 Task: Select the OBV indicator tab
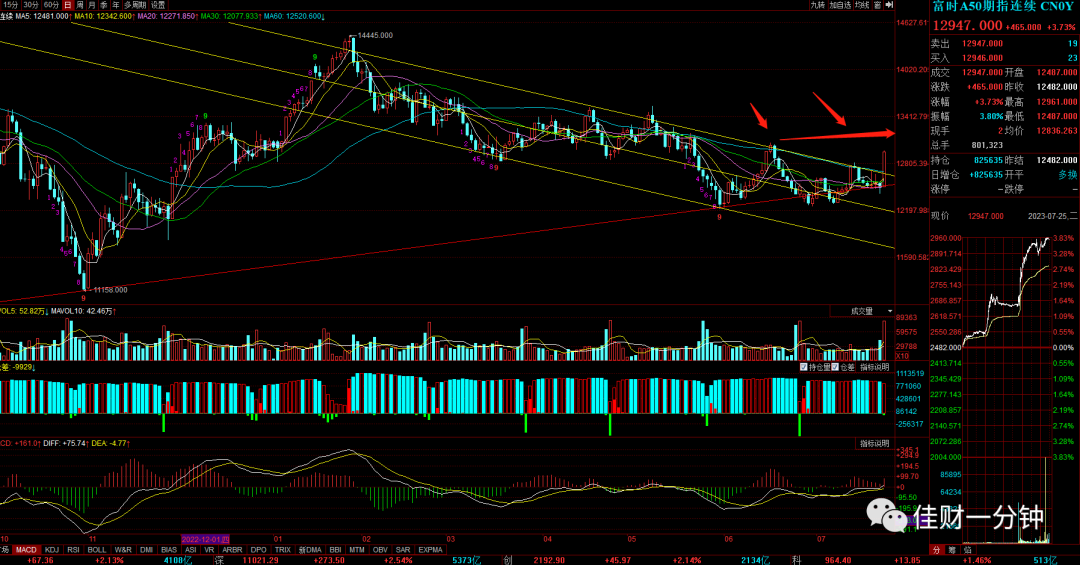tap(380, 550)
